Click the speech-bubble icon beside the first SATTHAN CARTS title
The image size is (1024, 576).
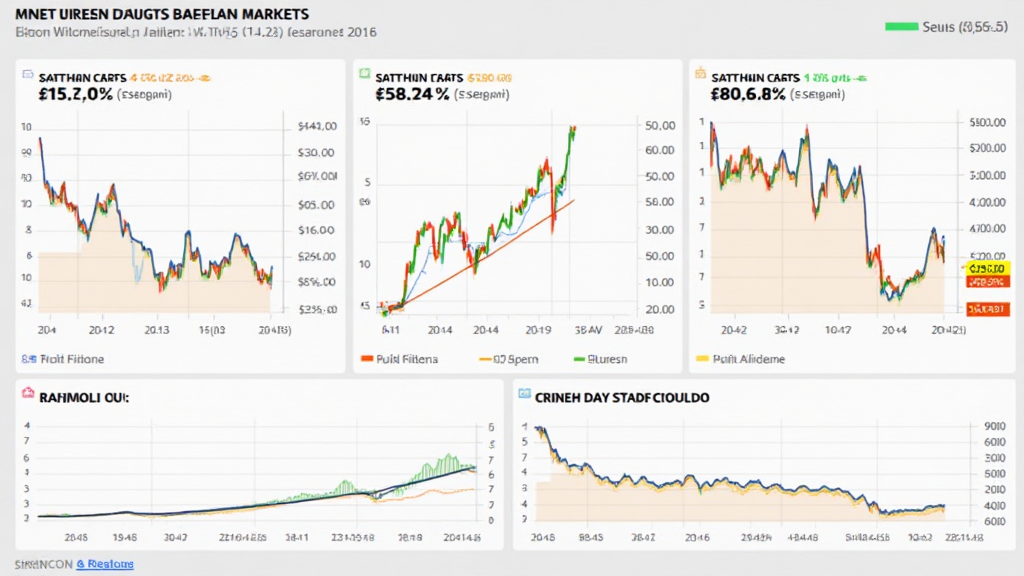click(x=27, y=74)
